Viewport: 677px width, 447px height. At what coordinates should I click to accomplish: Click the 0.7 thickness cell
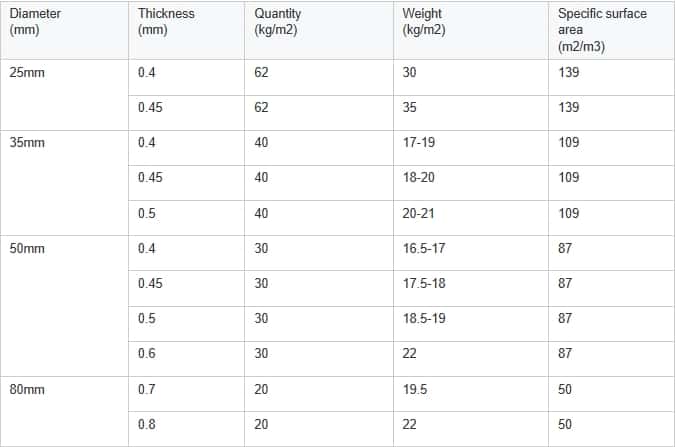(187, 394)
